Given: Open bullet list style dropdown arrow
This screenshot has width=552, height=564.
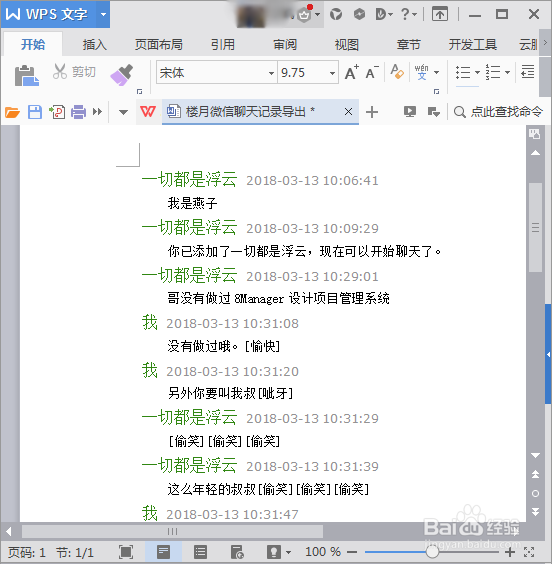Looking at the screenshot, I should click(x=477, y=72).
